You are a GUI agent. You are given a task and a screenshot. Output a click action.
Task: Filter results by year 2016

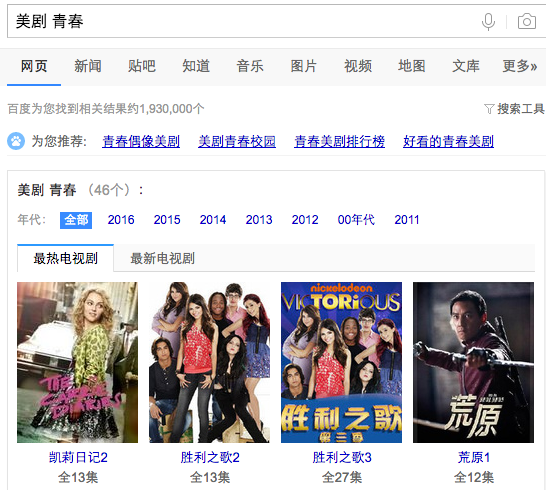pyautogui.click(x=121, y=220)
